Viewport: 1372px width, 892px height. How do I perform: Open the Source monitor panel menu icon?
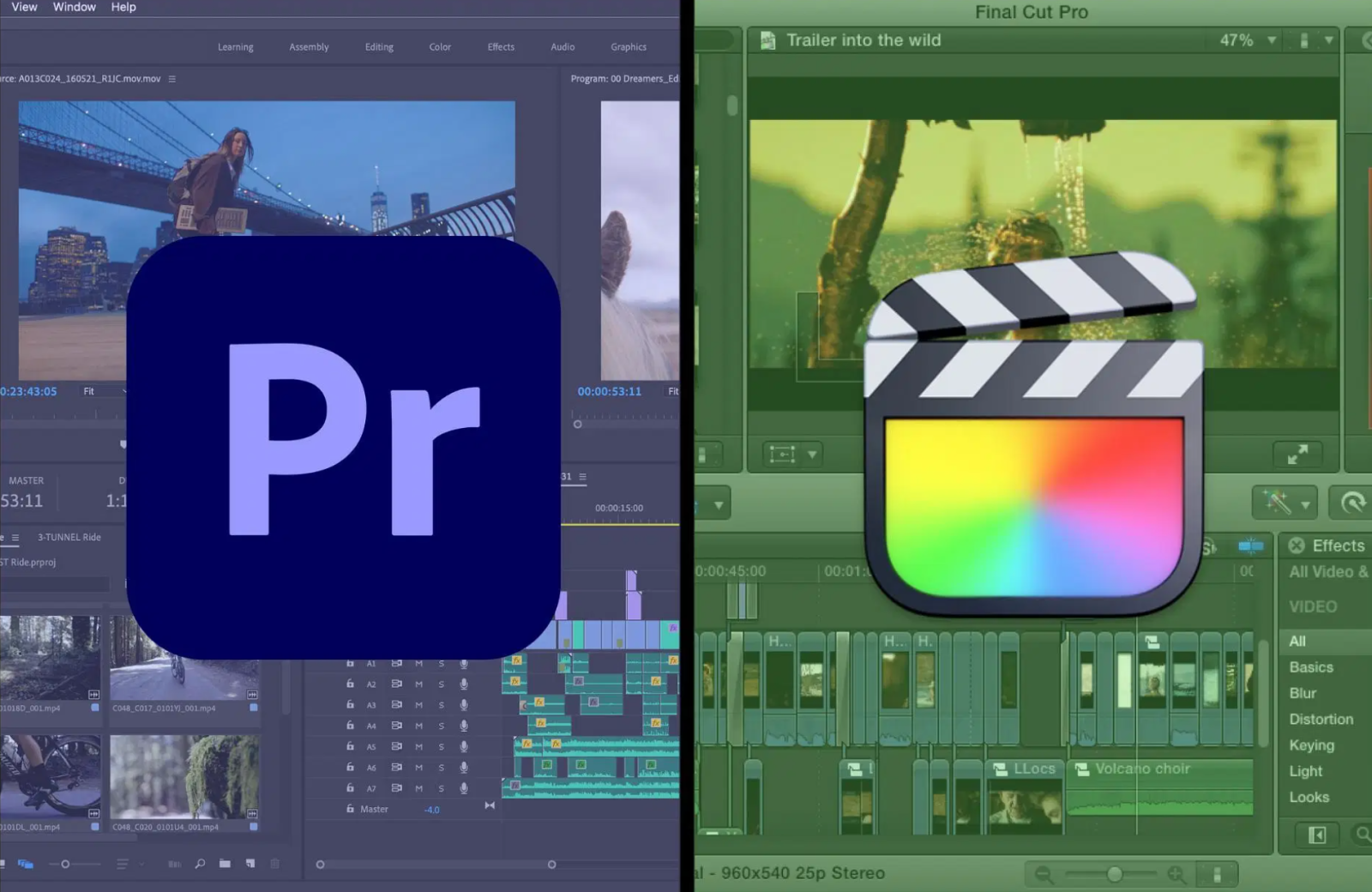click(172, 79)
